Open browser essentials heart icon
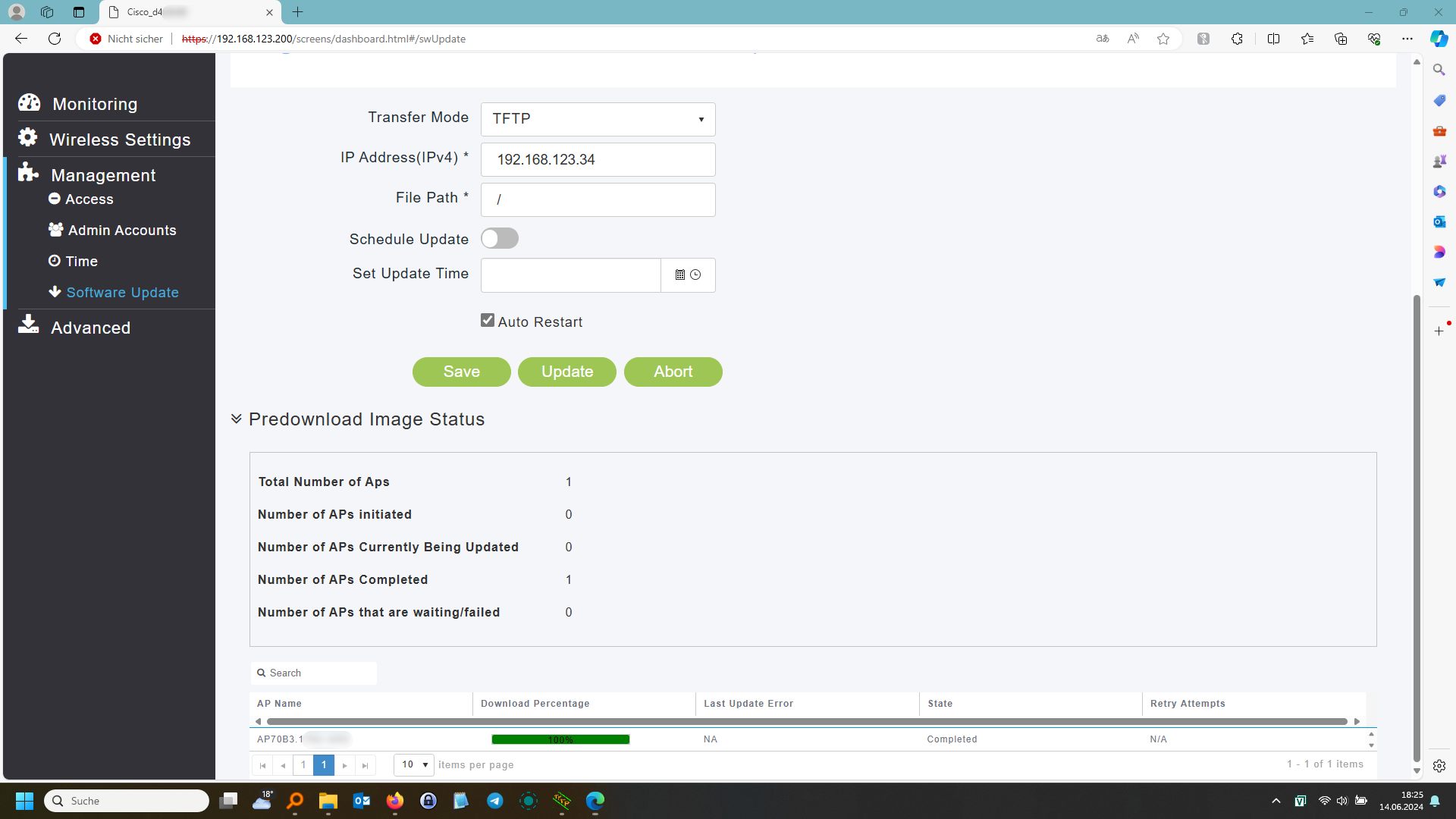This screenshot has height=819, width=1456. (x=1374, y=39)
